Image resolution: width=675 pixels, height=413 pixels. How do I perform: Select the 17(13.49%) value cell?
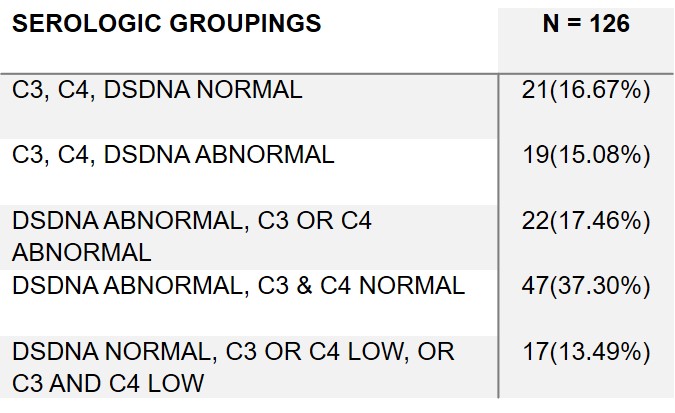point(586,352)
